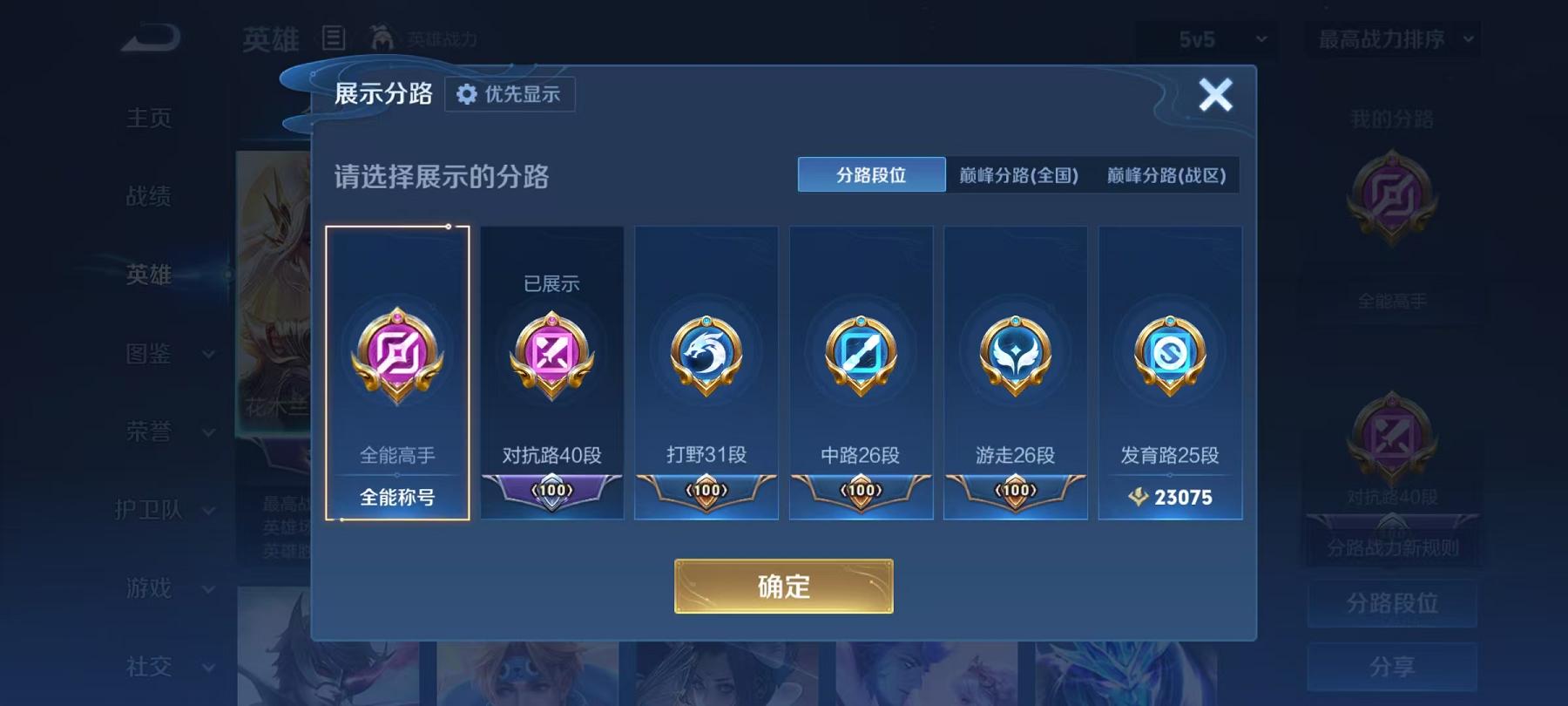
Task: Switch to 分路段位 tab
Action: (871, 175)
